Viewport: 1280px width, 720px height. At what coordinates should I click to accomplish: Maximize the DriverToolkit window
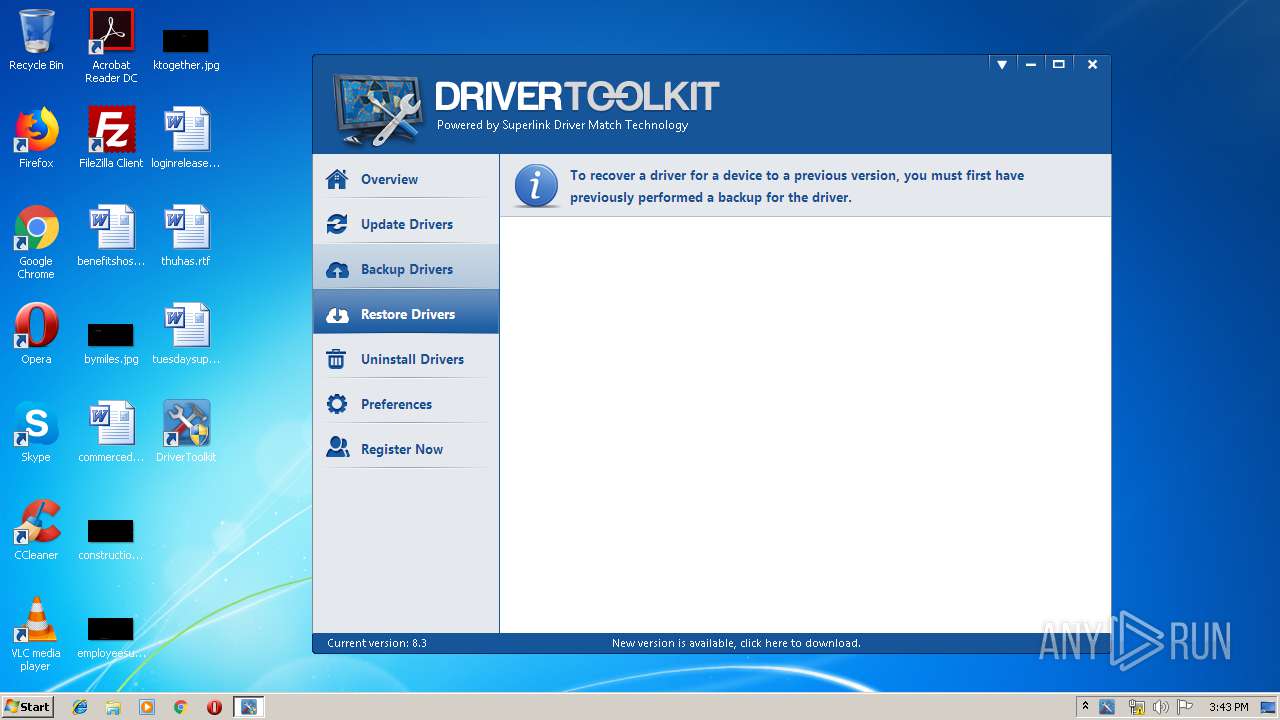click(x=1059, y=64)
